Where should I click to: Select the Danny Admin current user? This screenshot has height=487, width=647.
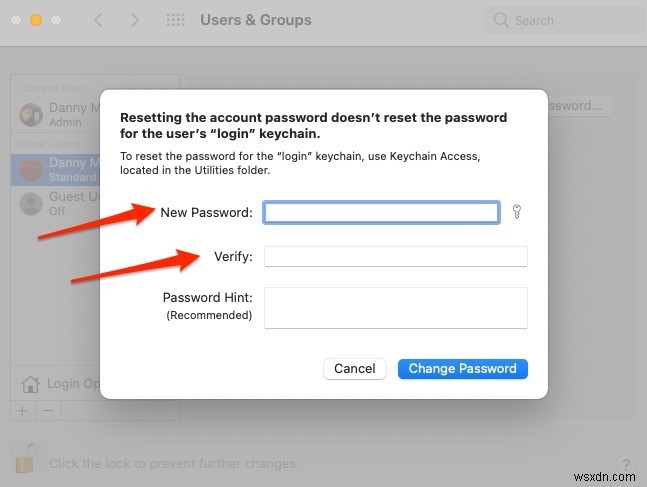(x=59, y=114)
